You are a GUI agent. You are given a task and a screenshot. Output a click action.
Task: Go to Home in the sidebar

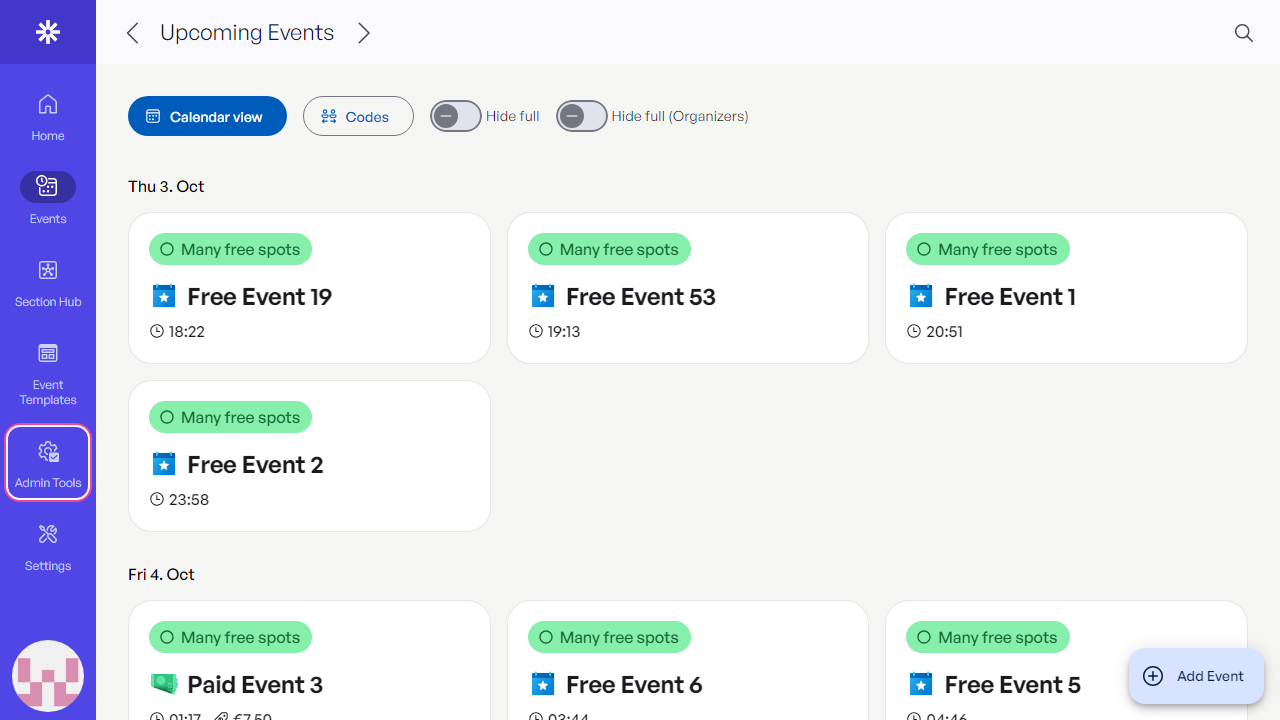[x=47, y=117]
